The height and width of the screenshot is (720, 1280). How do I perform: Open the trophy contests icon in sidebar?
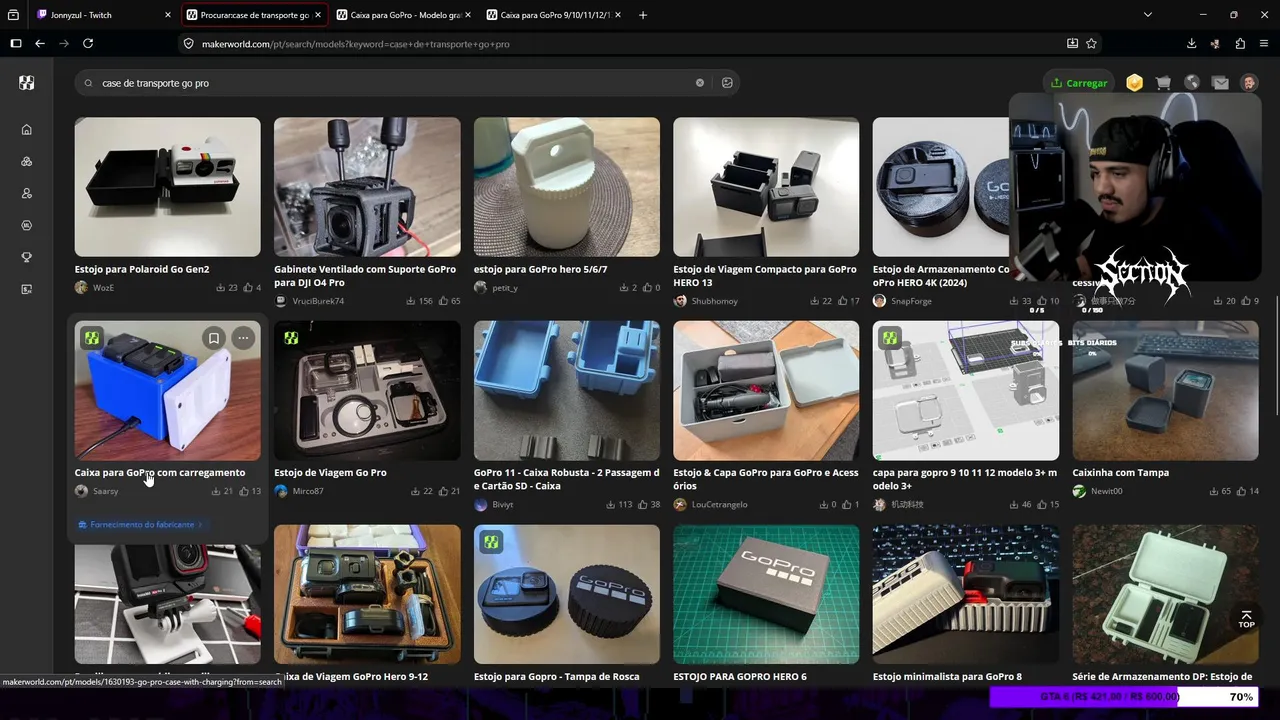[27, 257]
